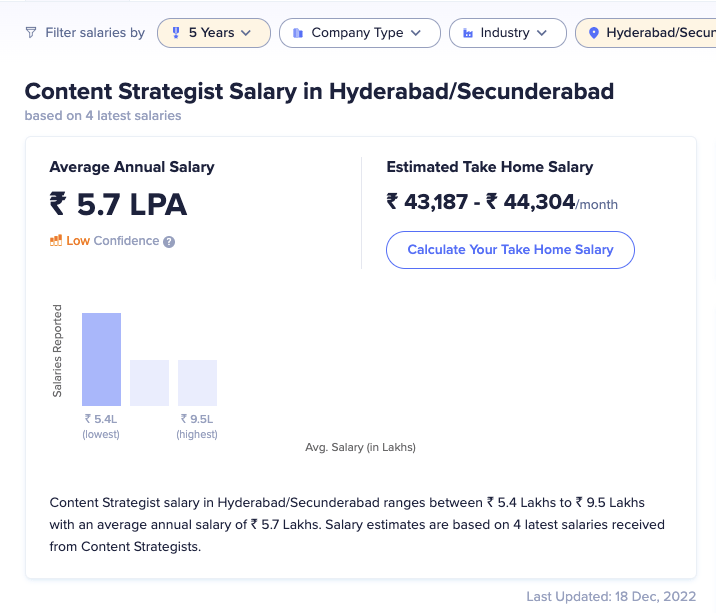Expand the Company Type filter
Viewport: 716px width, 613px height.
pyautogui.click(x=360, y=33)
